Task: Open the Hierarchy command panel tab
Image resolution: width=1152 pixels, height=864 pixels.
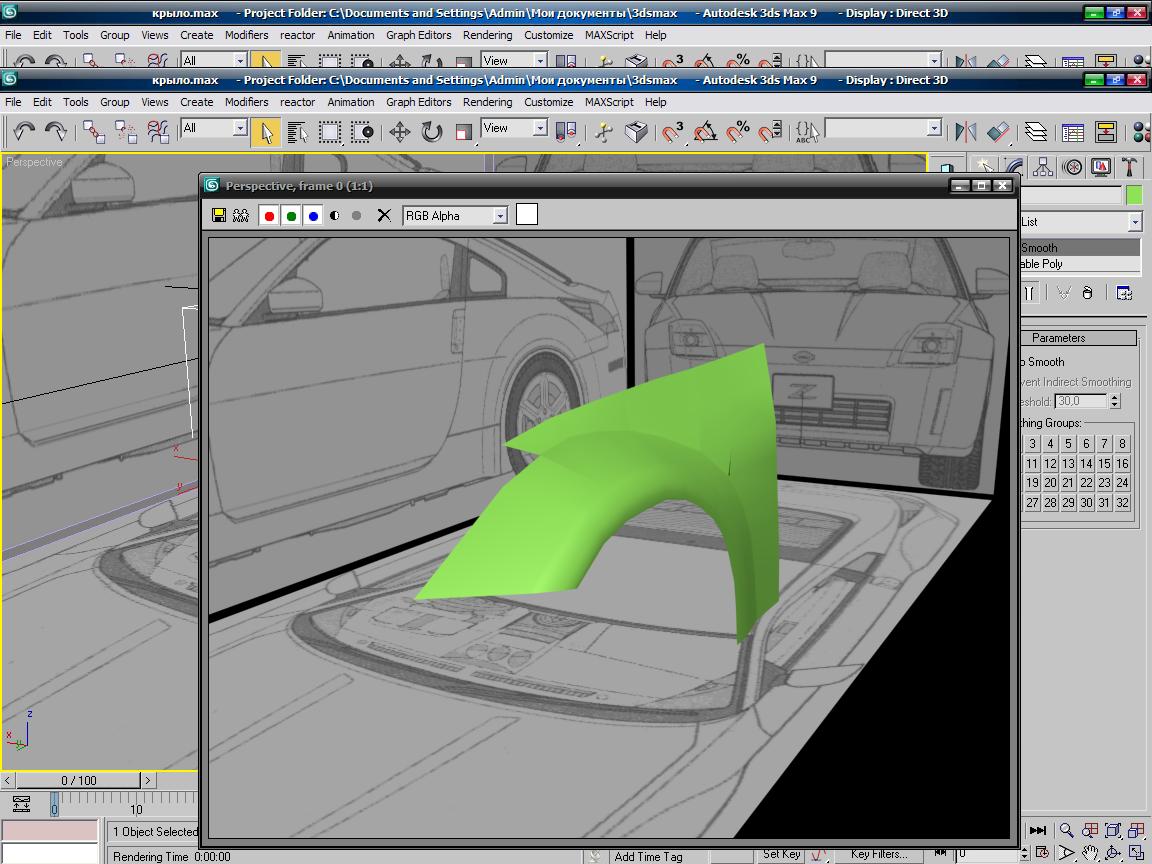Action: (x=1043, y=167)
